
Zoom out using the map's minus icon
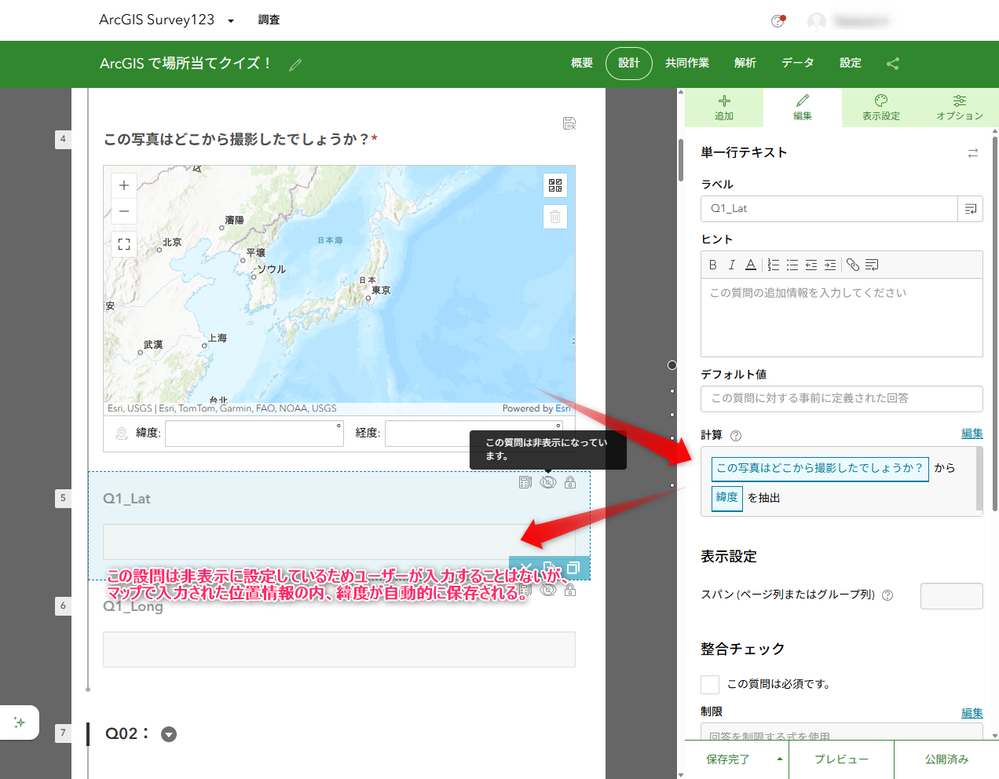coord(123,212)
